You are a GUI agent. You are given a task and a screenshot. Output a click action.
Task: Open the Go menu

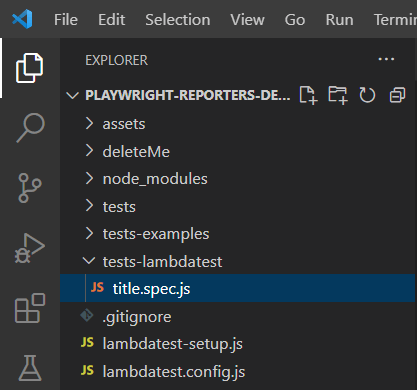click(295, 20)
